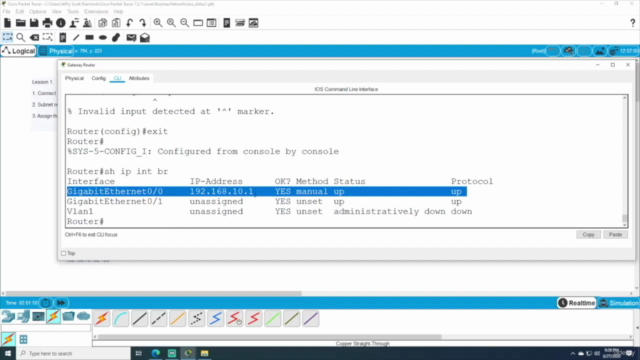Open the Attributes tab in Gateway Router
Viewport: 640px width, 360px height.
[139, 78]
